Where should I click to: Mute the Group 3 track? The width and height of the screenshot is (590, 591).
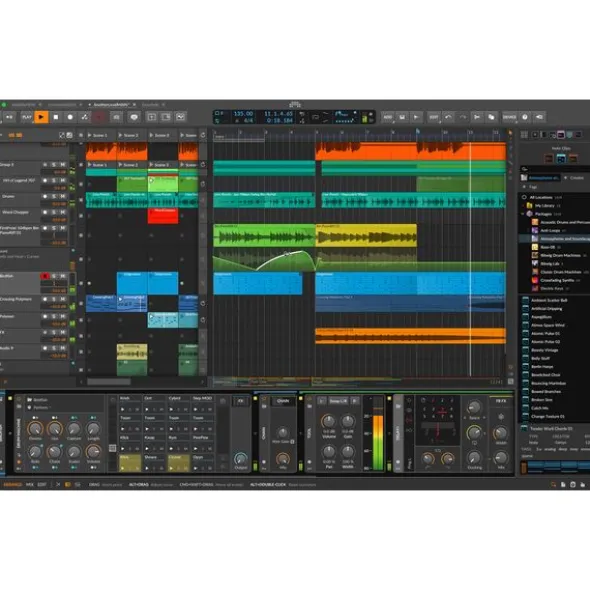63,165
